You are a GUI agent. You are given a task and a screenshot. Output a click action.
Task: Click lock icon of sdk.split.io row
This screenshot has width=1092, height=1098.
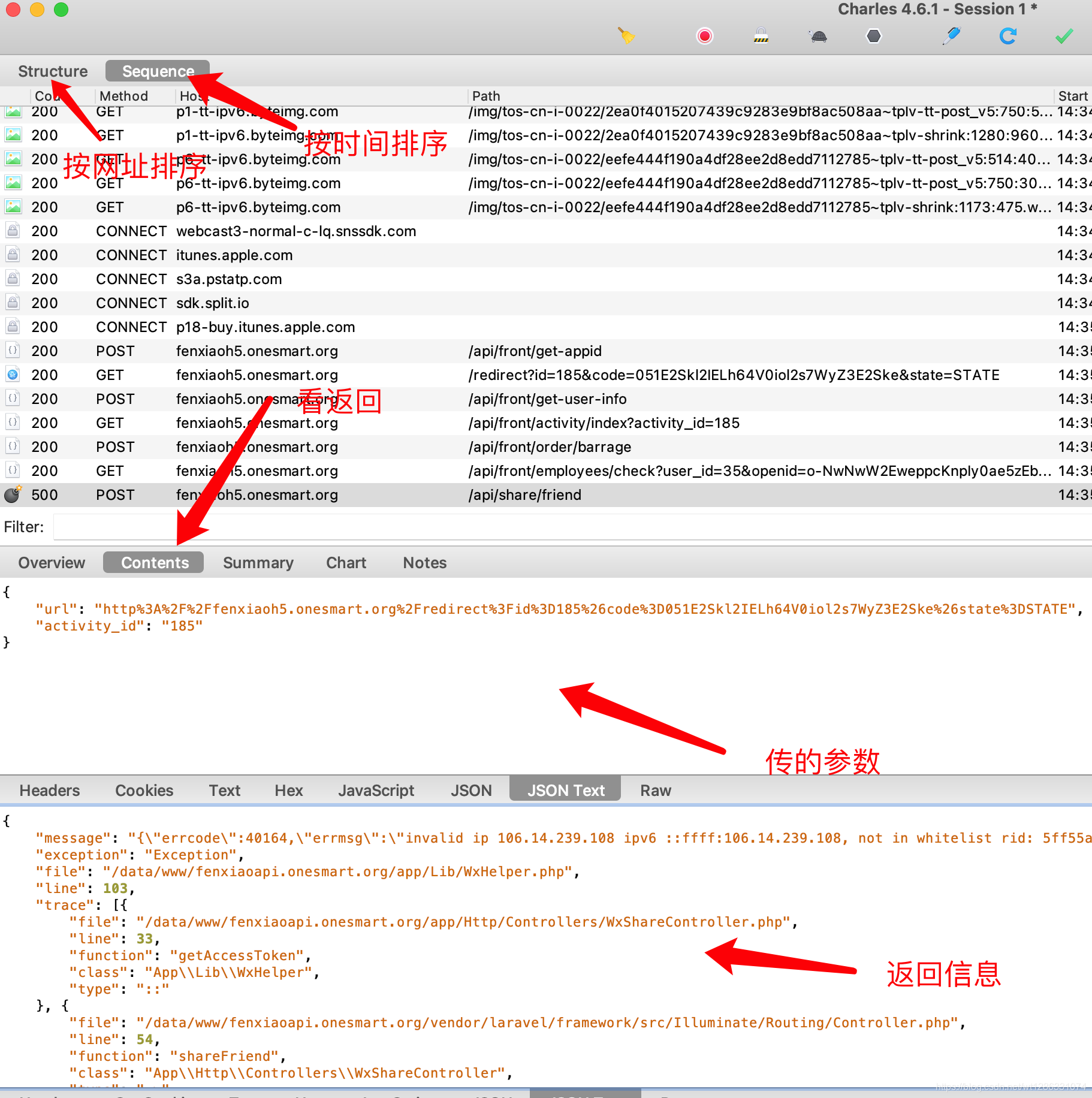tap(13, 303)
